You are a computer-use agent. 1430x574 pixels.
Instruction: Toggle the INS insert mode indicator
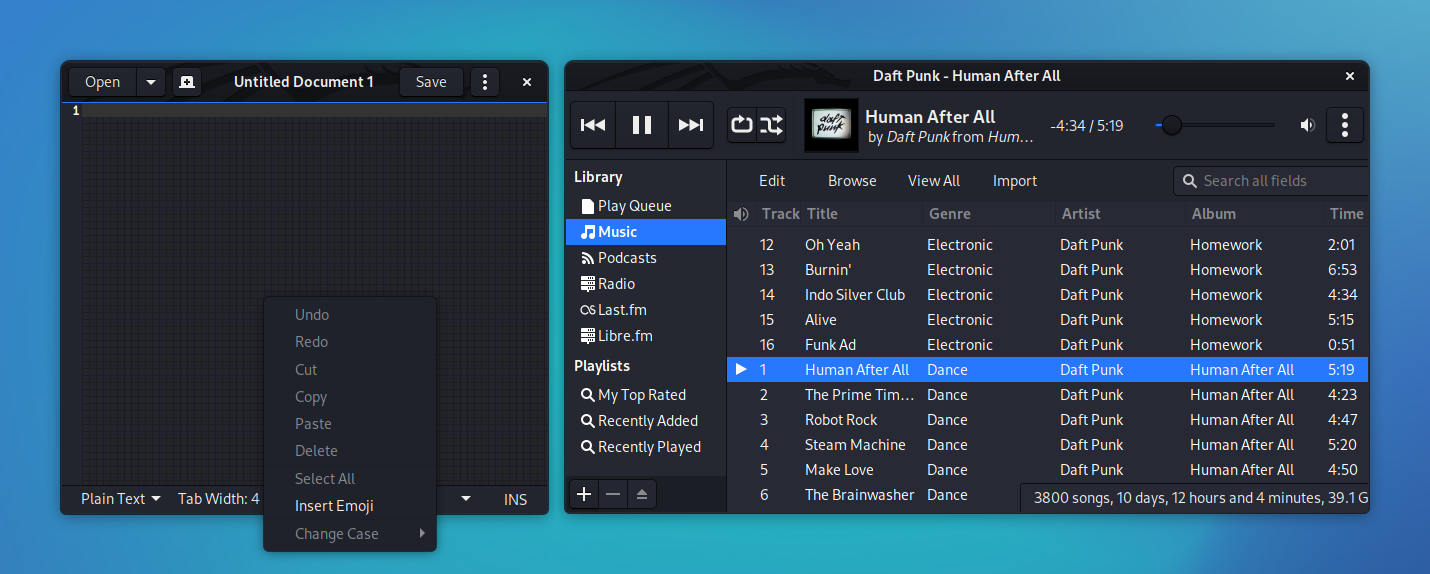pos(515,499)
